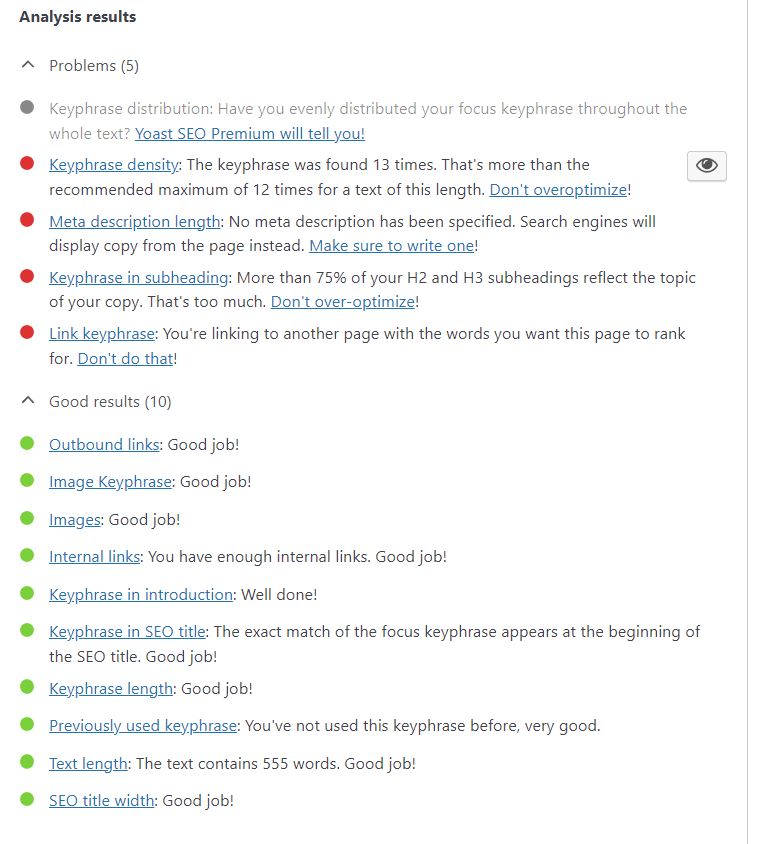Click the red bullet beside Link keyphrase
Viewport: 775px width, 844px height.
27,332
